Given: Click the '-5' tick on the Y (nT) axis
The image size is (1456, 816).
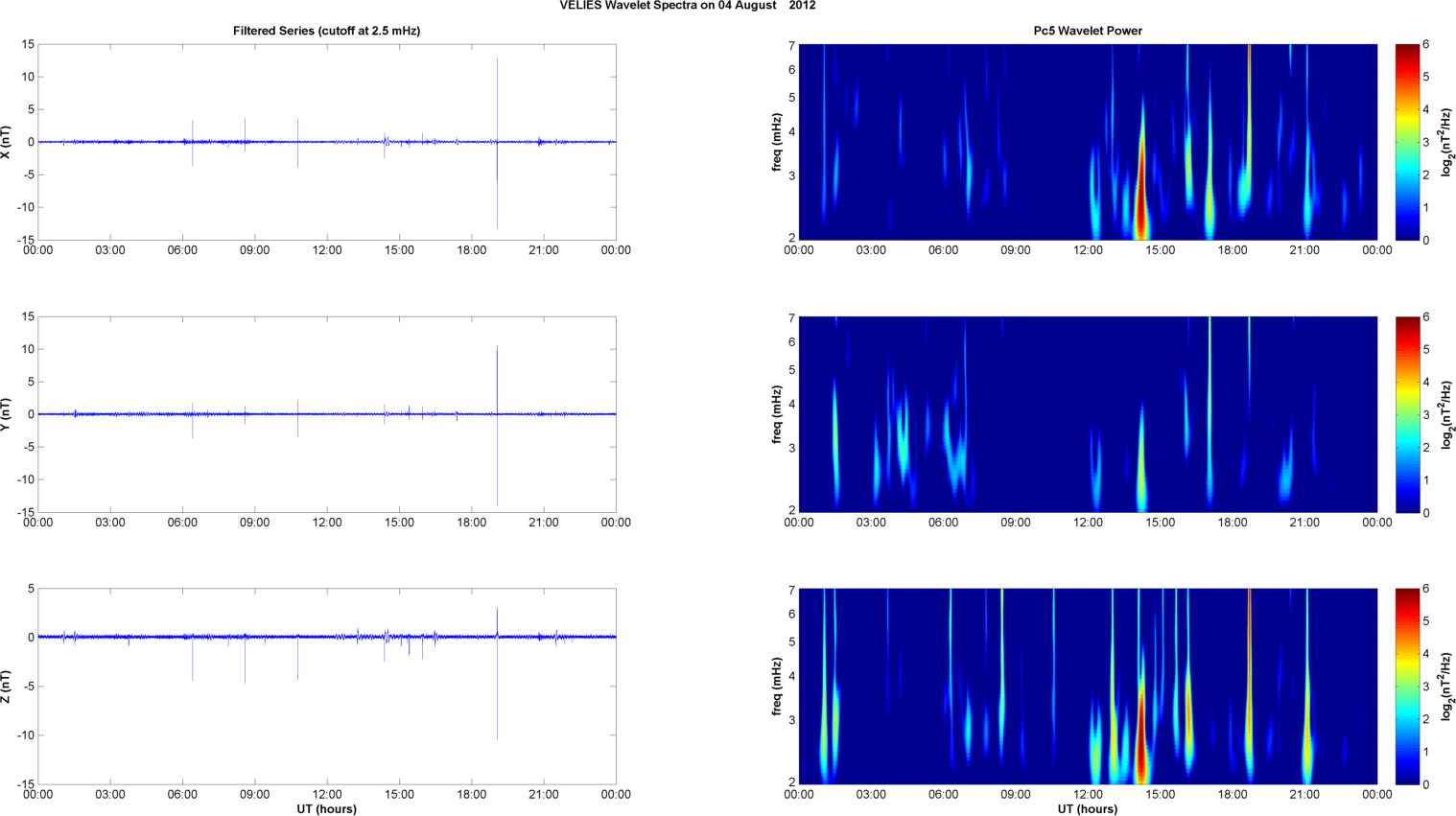Looking at the screenshot, I should coord(29,447).
